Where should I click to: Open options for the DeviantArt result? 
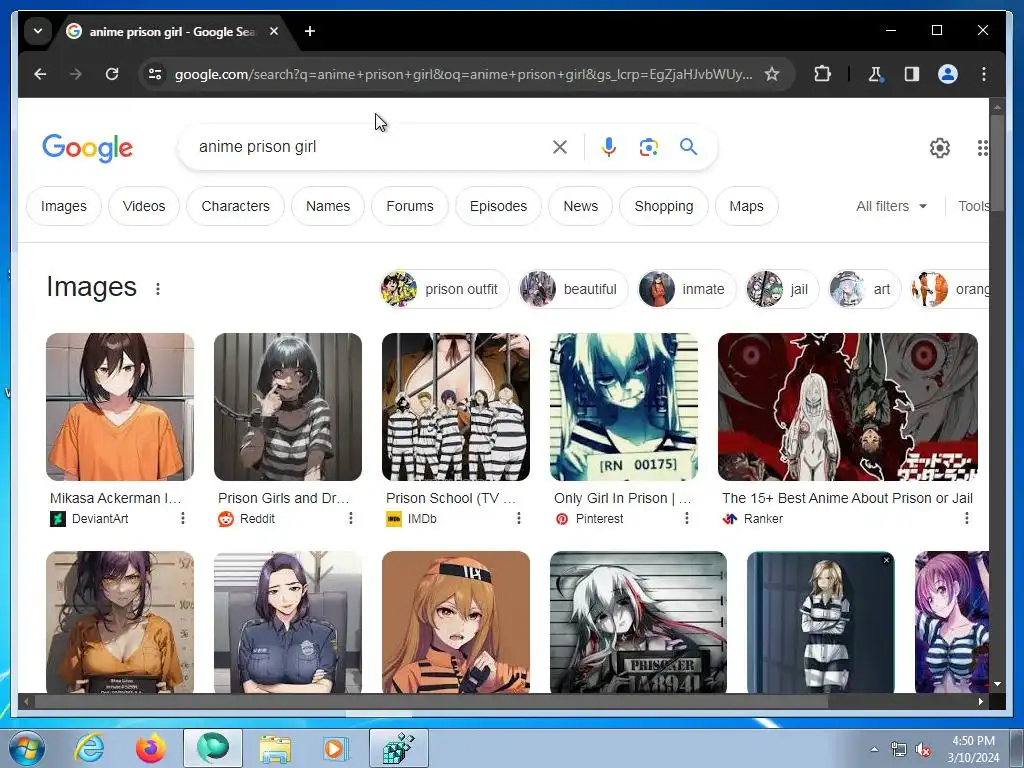pos(183,519)
